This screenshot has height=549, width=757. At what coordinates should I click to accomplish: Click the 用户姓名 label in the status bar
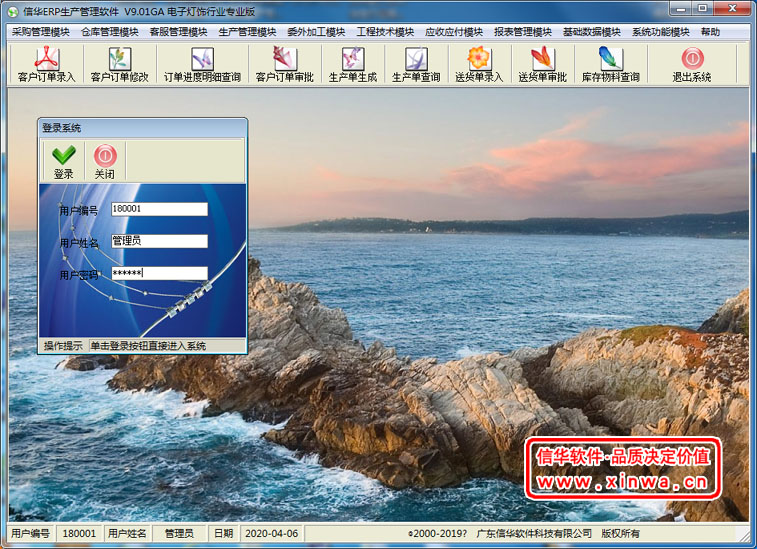click(x=127, y=534)
